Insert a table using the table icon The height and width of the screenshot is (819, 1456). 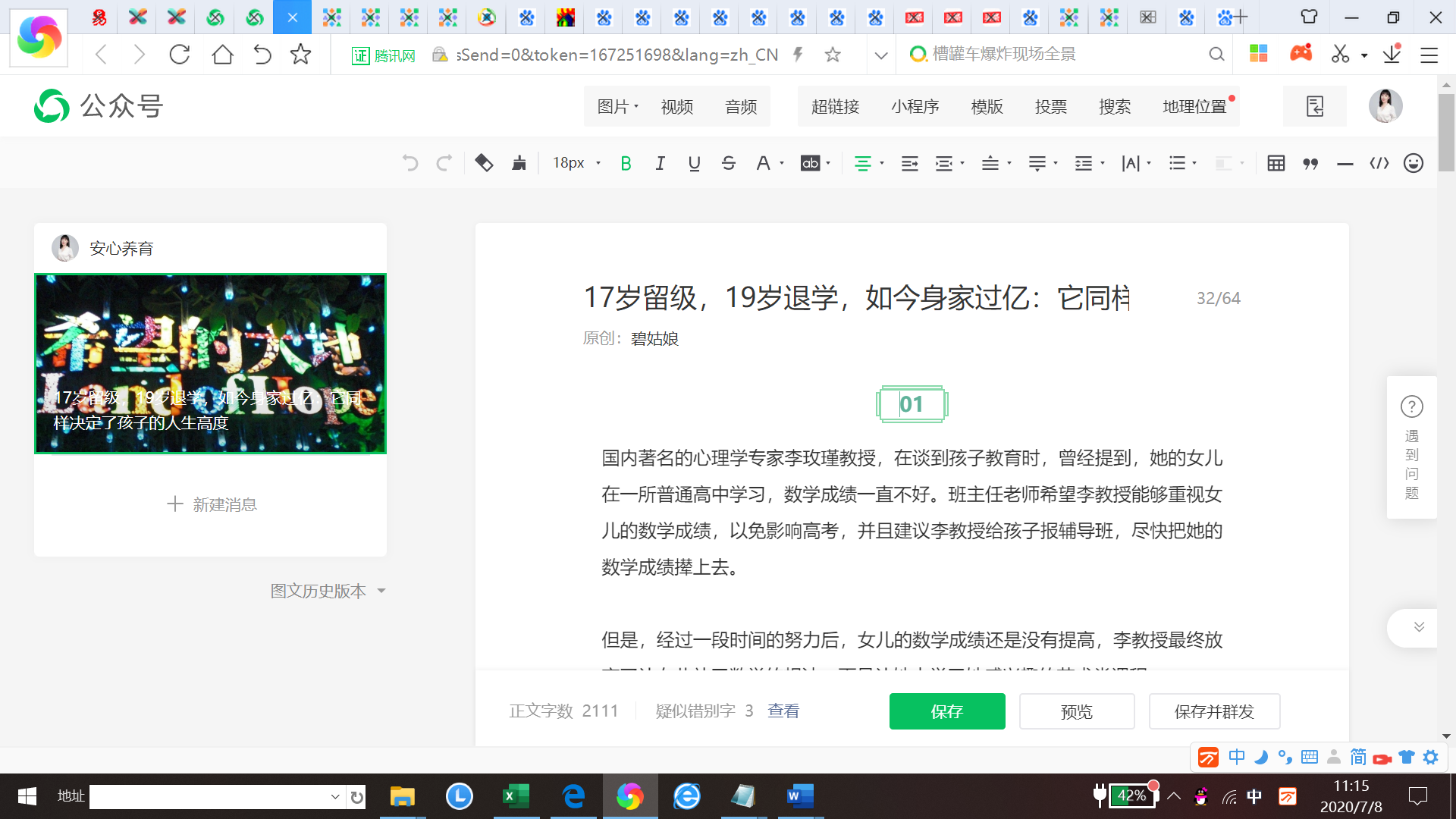(x=1276, y=163)
